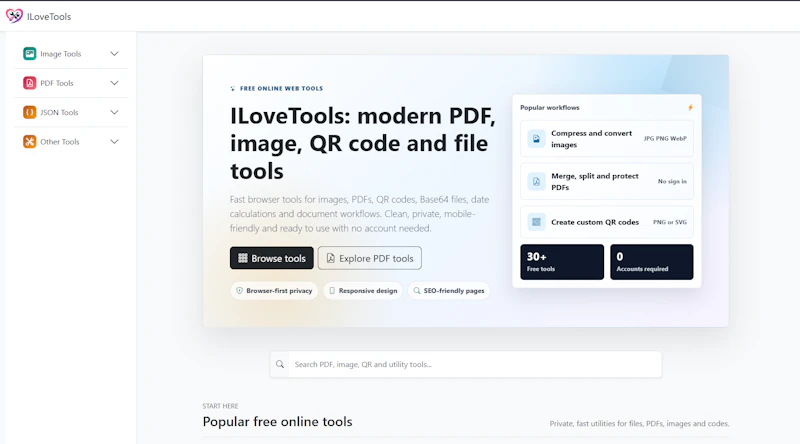Image resolution: width=800 pixels, height=444 pixels.
Task: Click the QR code icon in workflows
Action: point(536,222)
